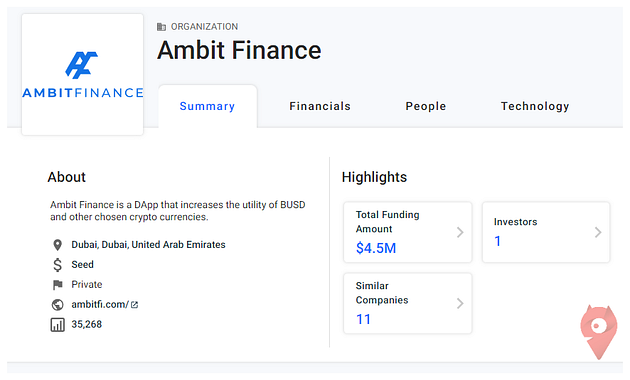Screen dimensions: 630x380
Task: Click the Similar Companies count 11
Action: 363,319
